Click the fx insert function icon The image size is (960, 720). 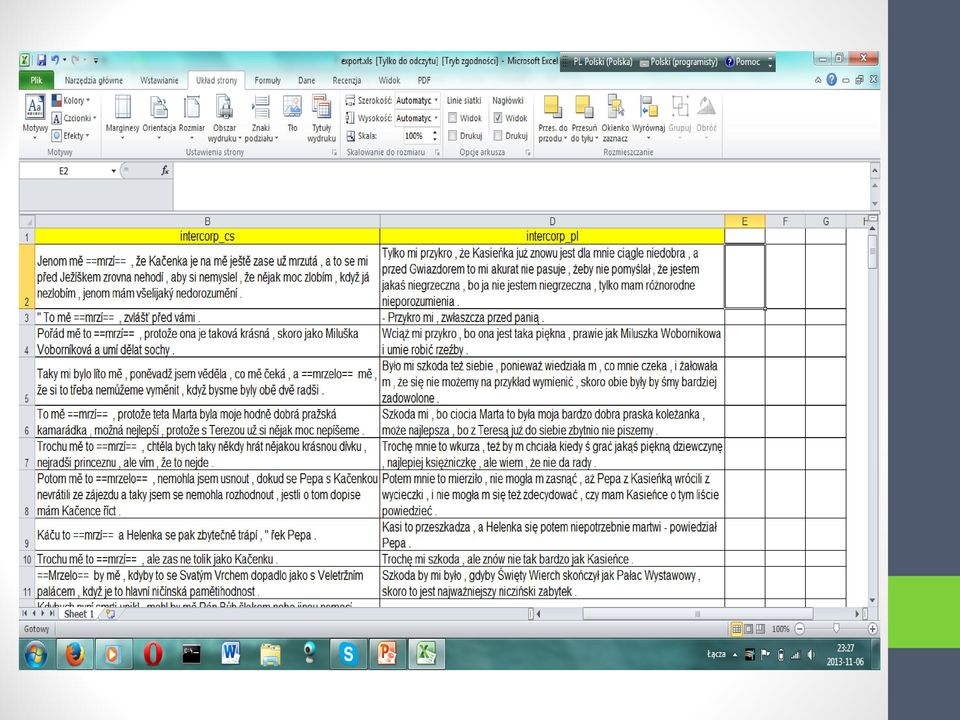point(165,171)
